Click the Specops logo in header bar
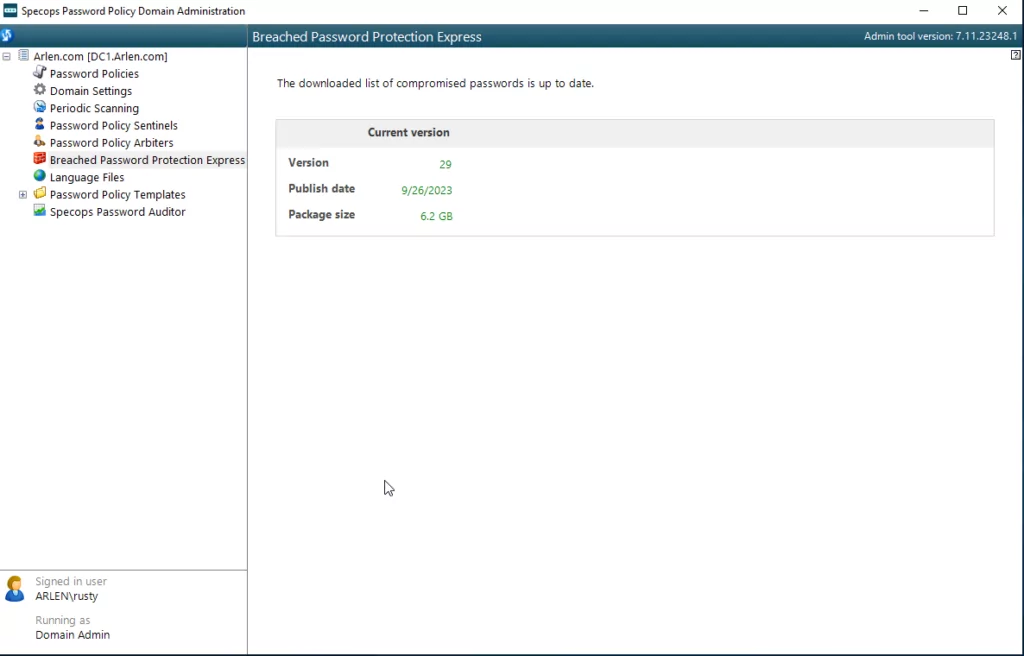The height and width of the screenshot is (656, 1024). [7, 35]
